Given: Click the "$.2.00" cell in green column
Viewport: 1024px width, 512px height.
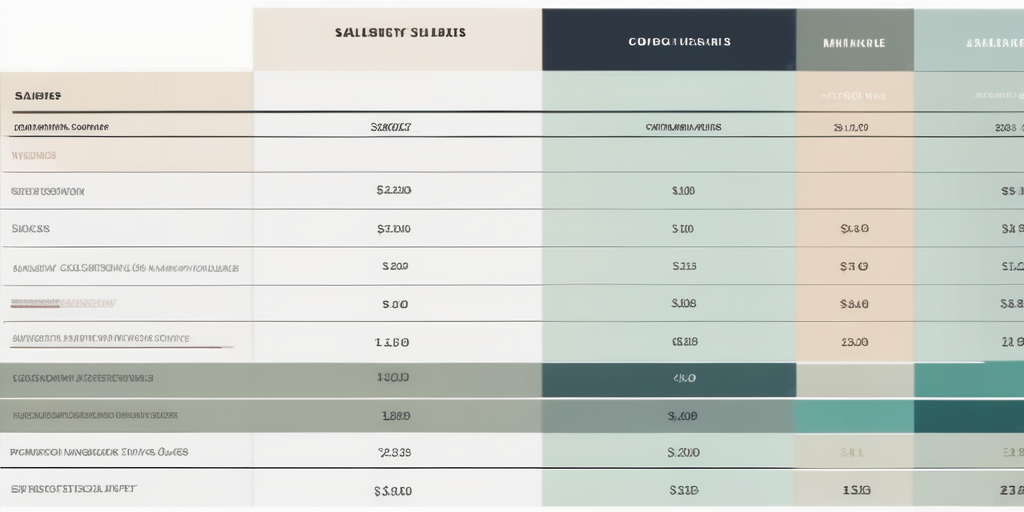Looking at the screenshot, I should 683,452.
